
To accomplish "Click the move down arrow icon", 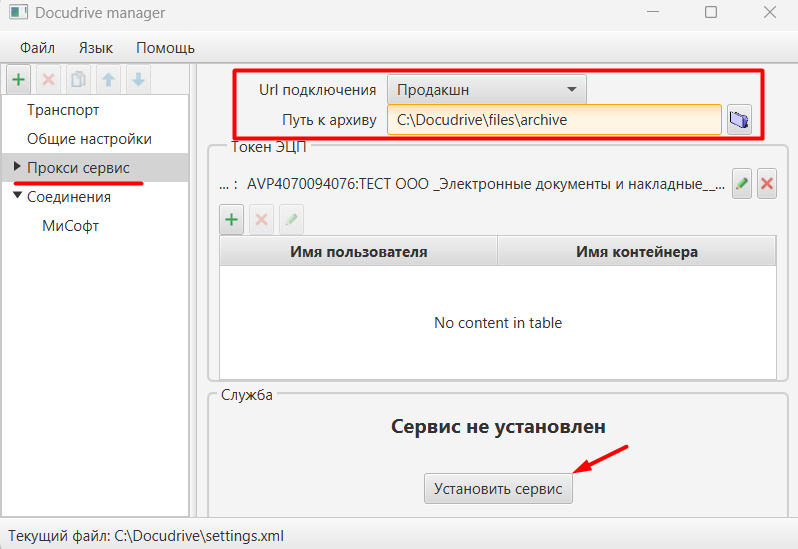I will [x=138, y=79].
